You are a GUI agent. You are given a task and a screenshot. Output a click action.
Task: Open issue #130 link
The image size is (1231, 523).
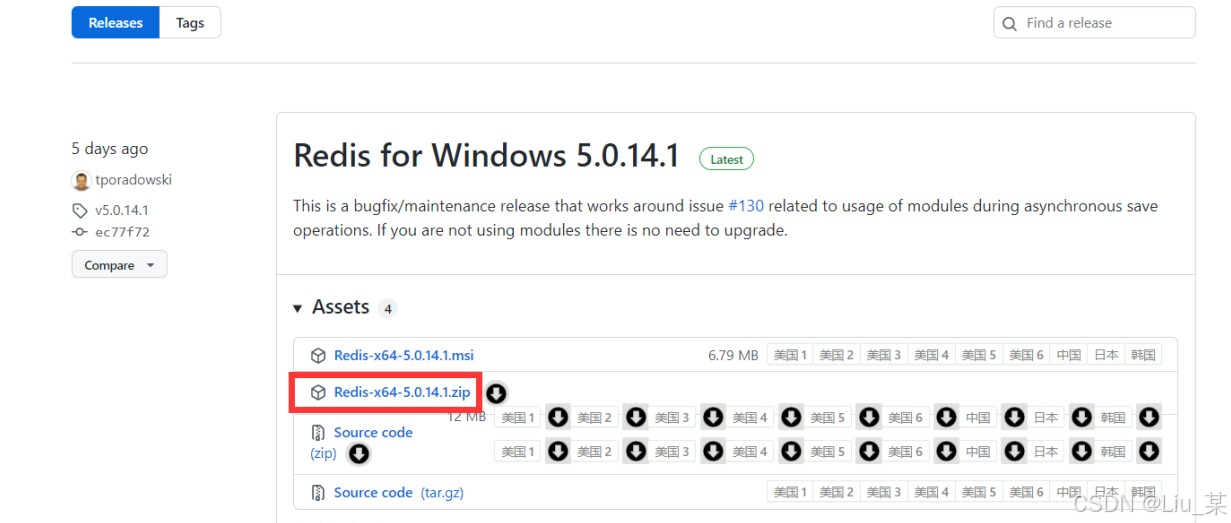(746, 206)
